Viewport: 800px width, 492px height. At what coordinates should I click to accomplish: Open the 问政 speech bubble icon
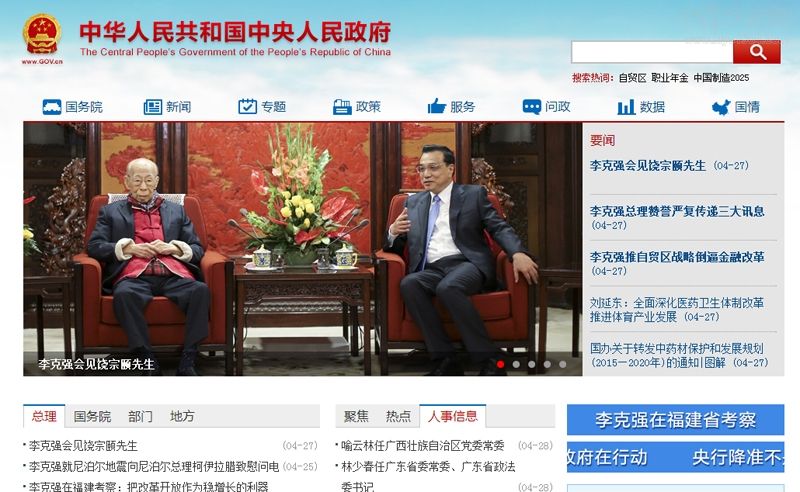coord(532,107)
